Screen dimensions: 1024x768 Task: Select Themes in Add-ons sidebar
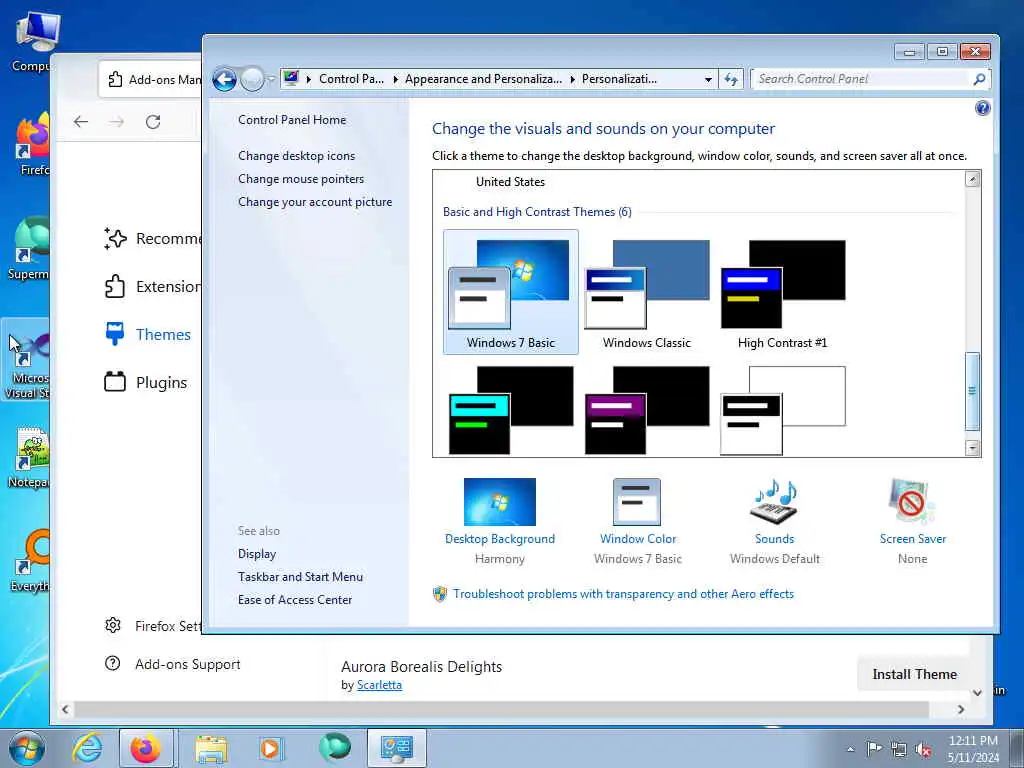[148, 334]
